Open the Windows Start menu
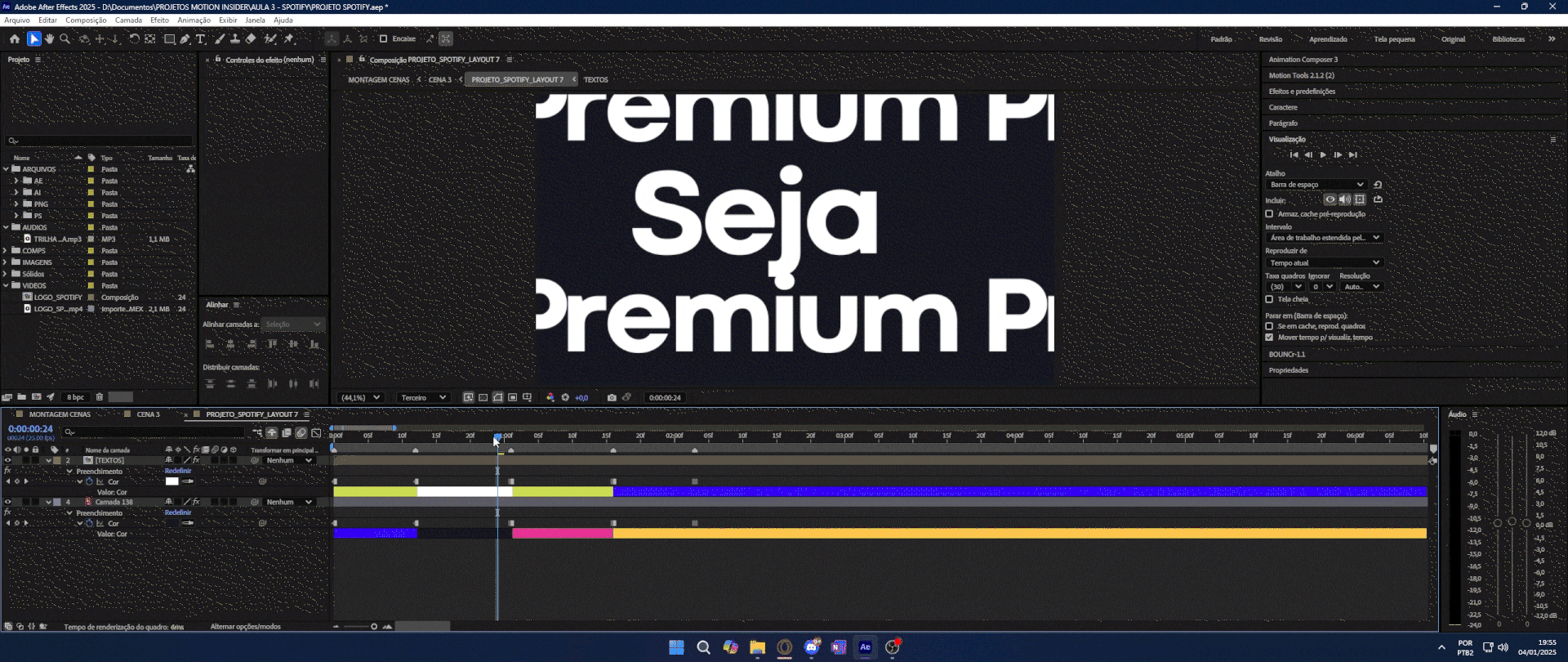1568x662 pixels. 676,647
